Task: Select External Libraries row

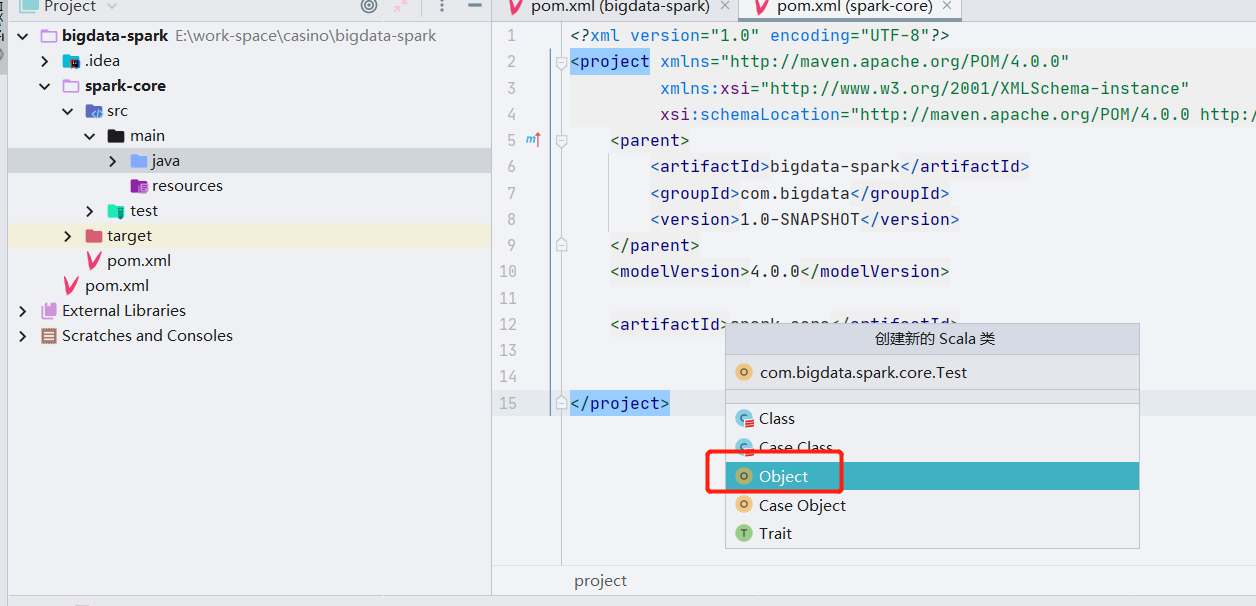Action: [249, 311]
